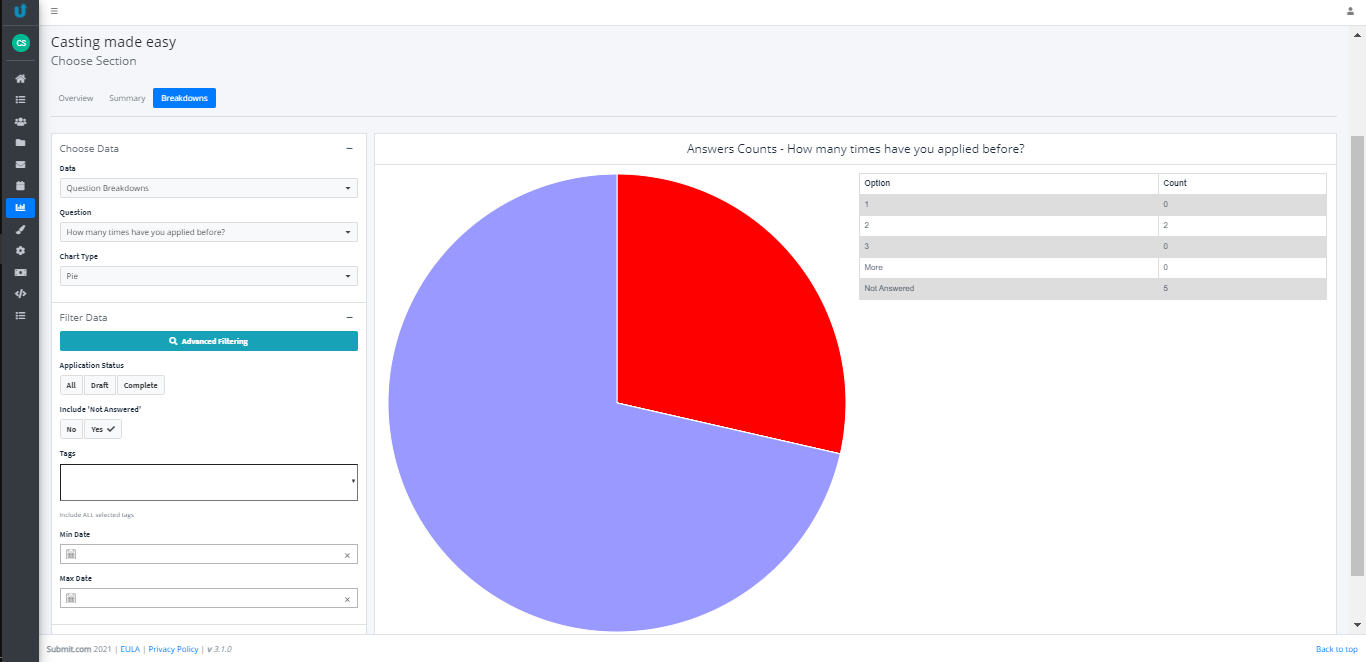Set Include 'Not Answered' to No
This screenshot has width=1366, height=662.
(71, 429)
